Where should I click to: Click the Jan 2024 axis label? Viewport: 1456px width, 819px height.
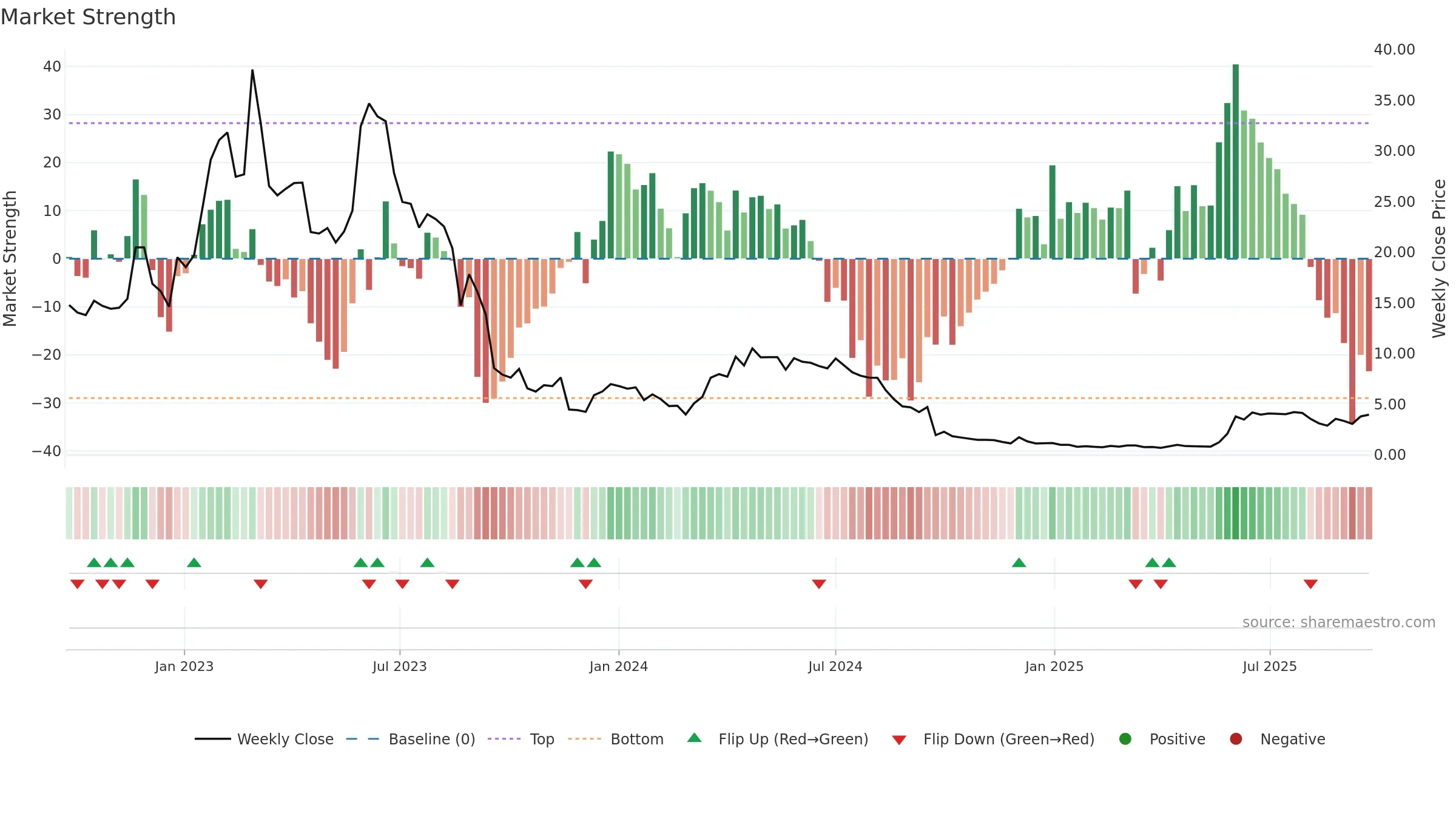pos(619,666)
